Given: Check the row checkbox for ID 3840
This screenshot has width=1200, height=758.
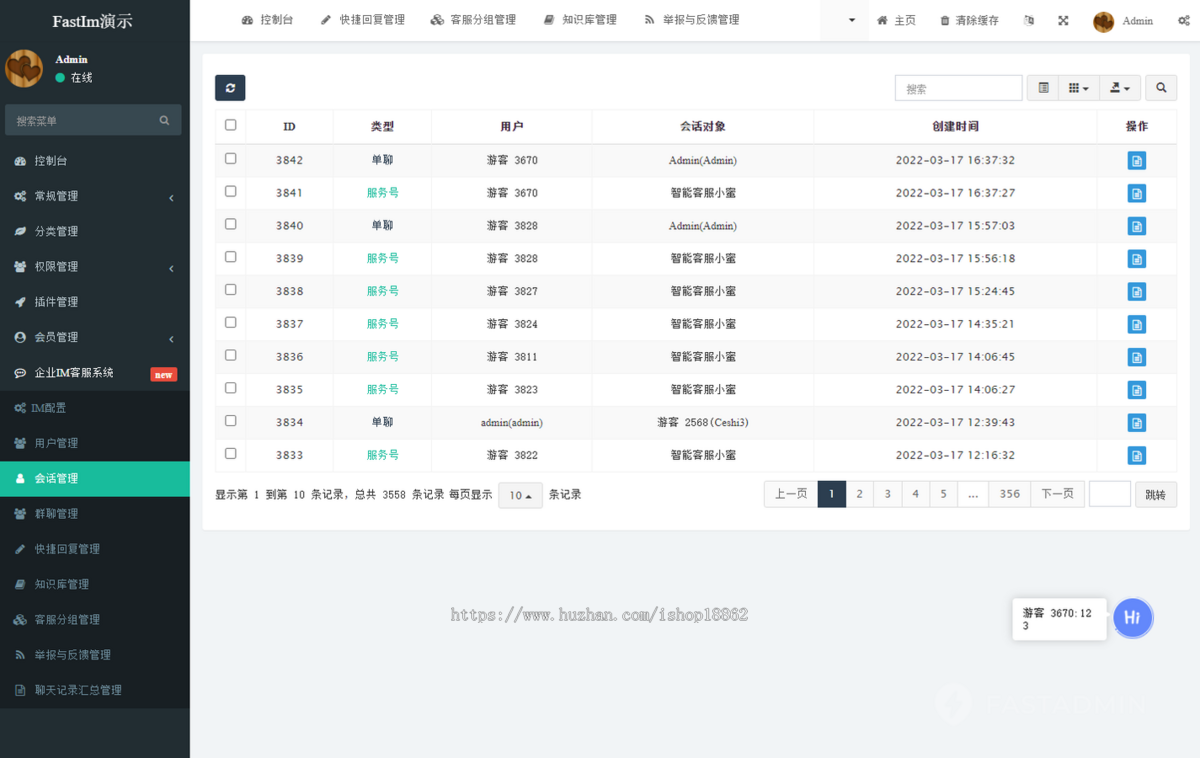Looking at the screenshot, I should [230, 226].
